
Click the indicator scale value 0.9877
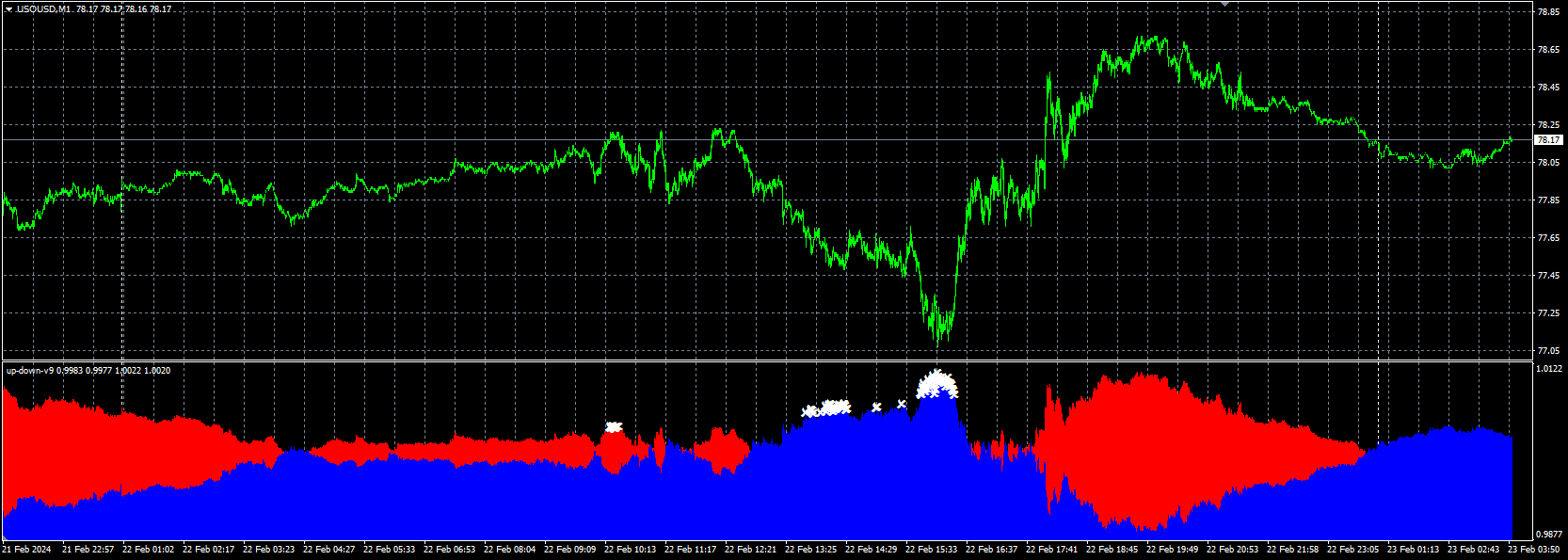click(1549, 535)
